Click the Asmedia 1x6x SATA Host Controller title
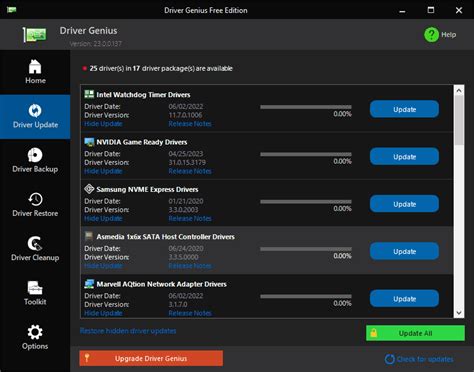 pyautogui.click(x=165, y=237)
